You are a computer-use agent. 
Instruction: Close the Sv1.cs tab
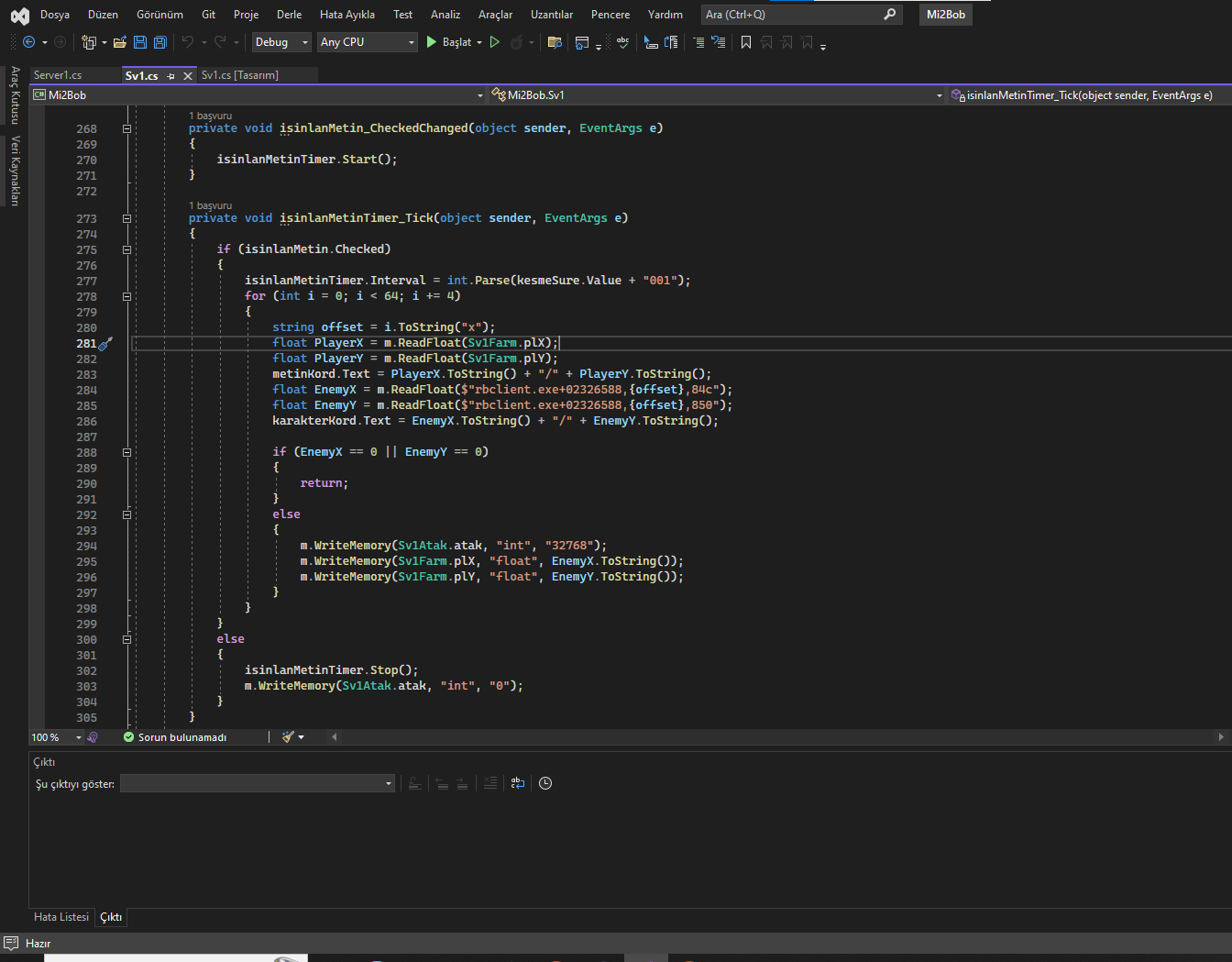point(188,76)
